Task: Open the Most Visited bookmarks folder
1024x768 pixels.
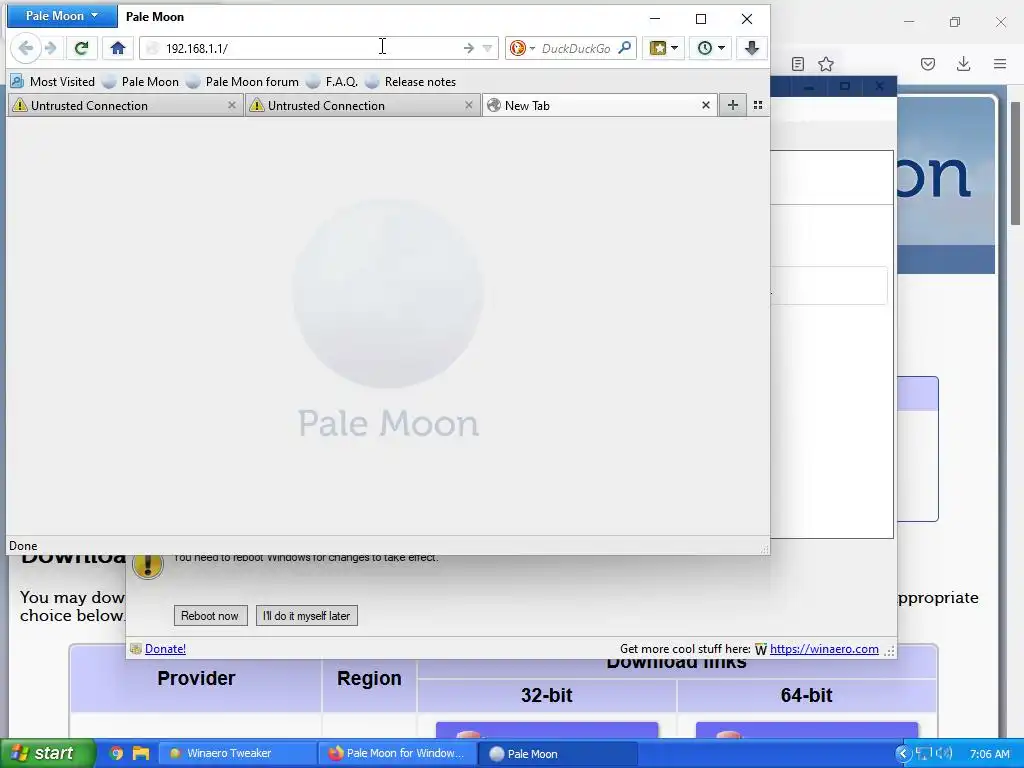Action: 53,82
